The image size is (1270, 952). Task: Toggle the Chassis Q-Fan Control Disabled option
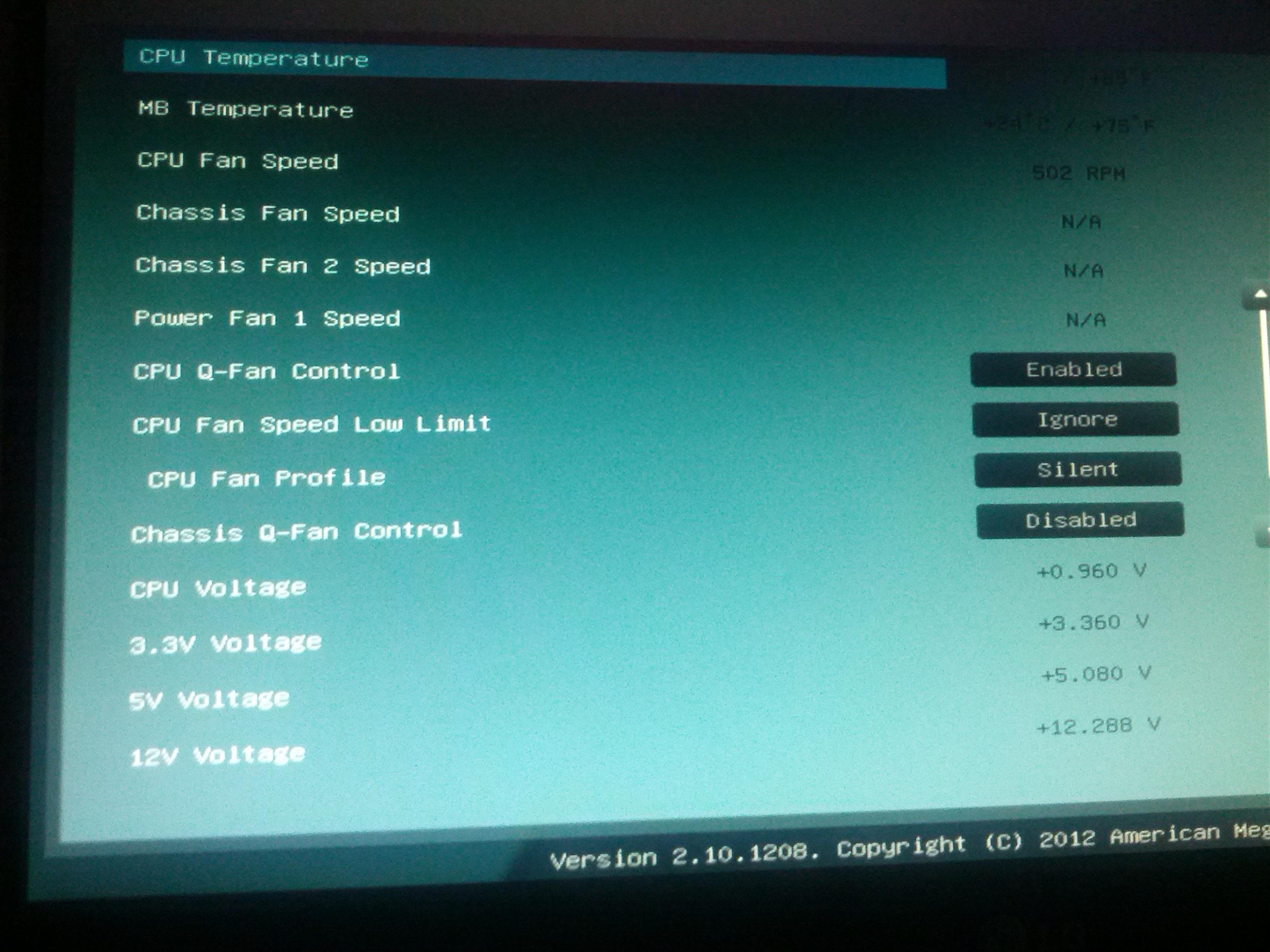[1080, 520]
